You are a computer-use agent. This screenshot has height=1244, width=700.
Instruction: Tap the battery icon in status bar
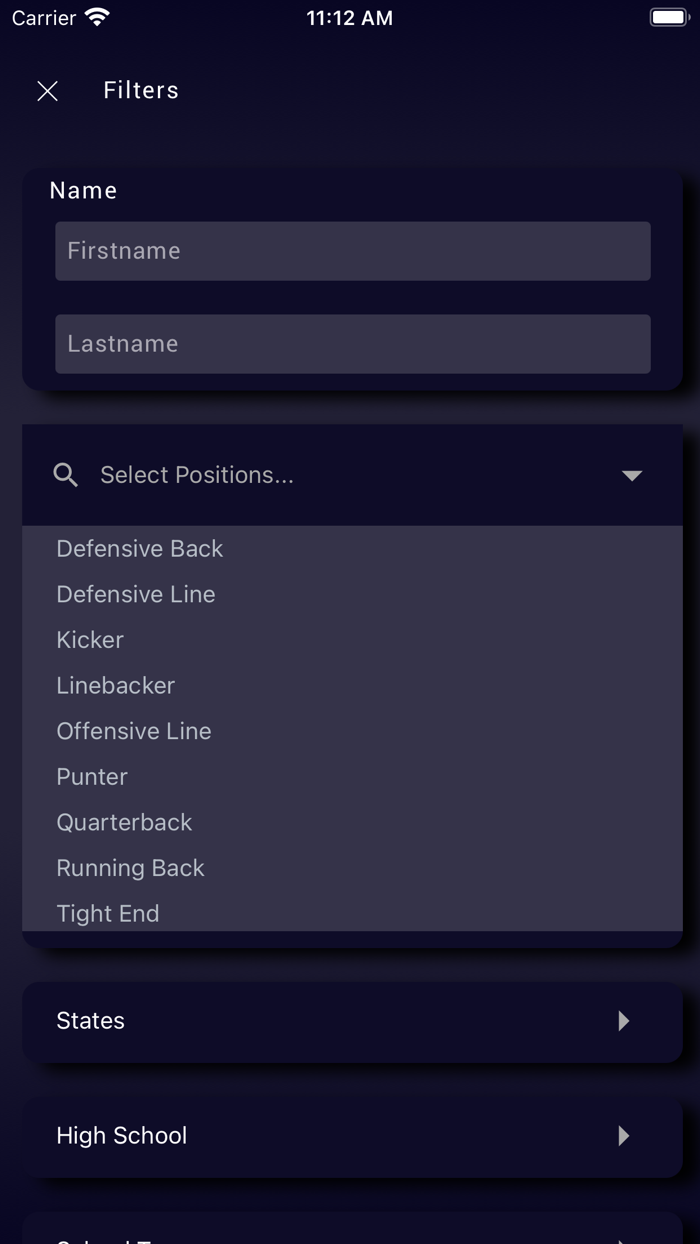(668, 18)
